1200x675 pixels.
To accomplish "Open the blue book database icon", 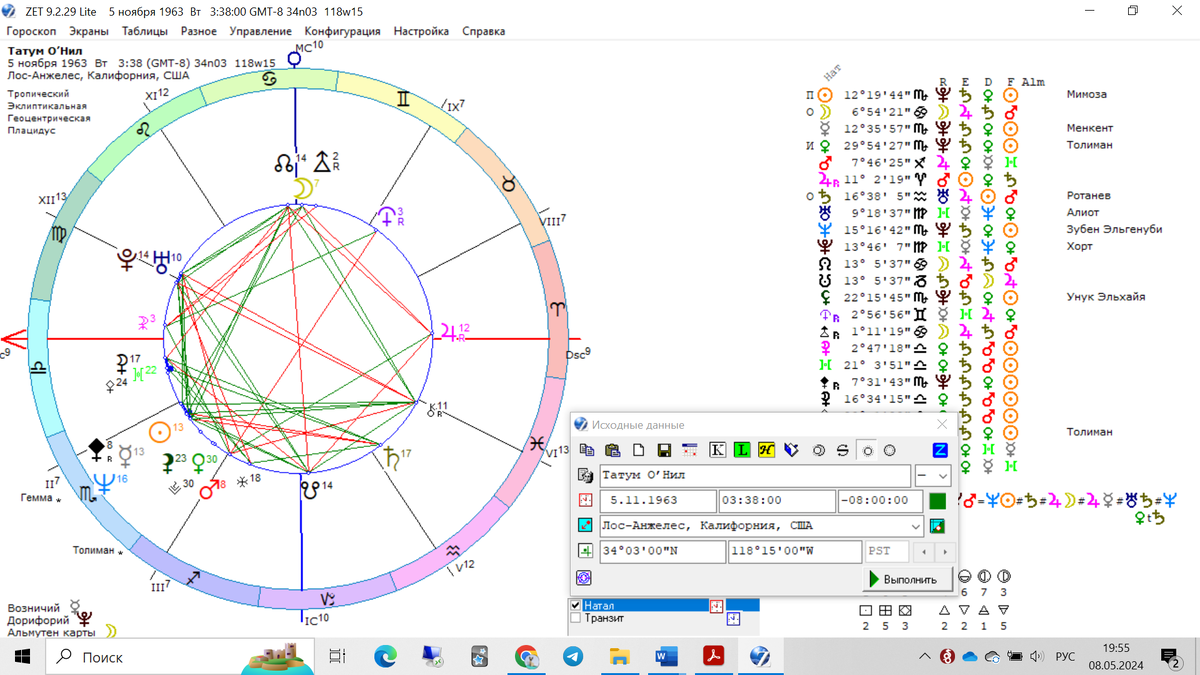I will pyautogui.click(x=792, y=451).
